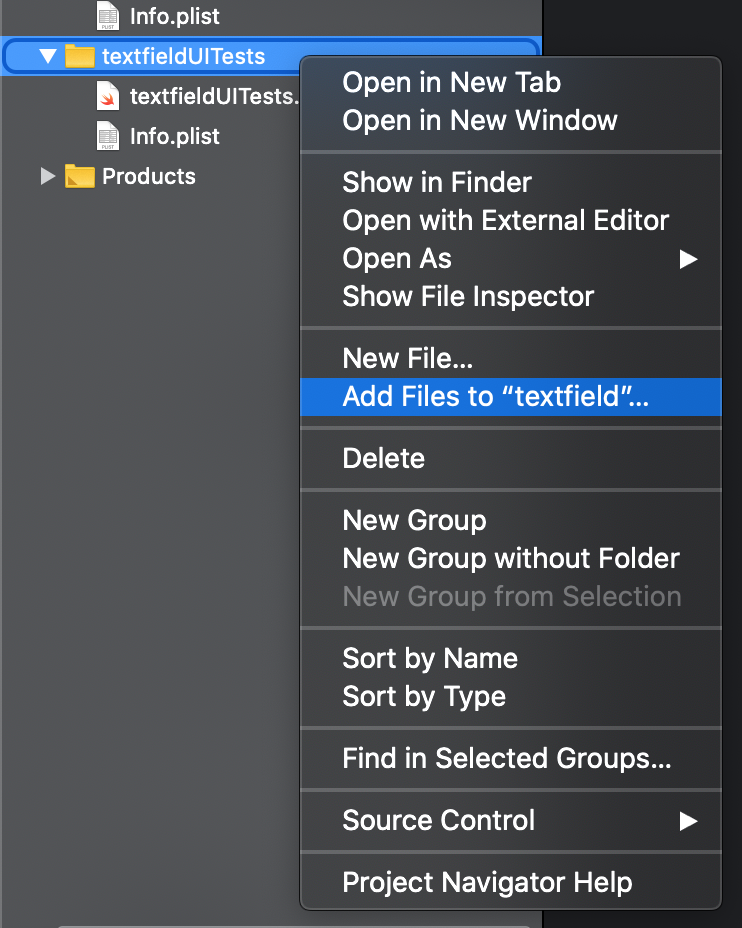The height and width of the screenshot is (928, 742).
Task: Click the textfieldUITests folder icon
Action: coord(80,56)
